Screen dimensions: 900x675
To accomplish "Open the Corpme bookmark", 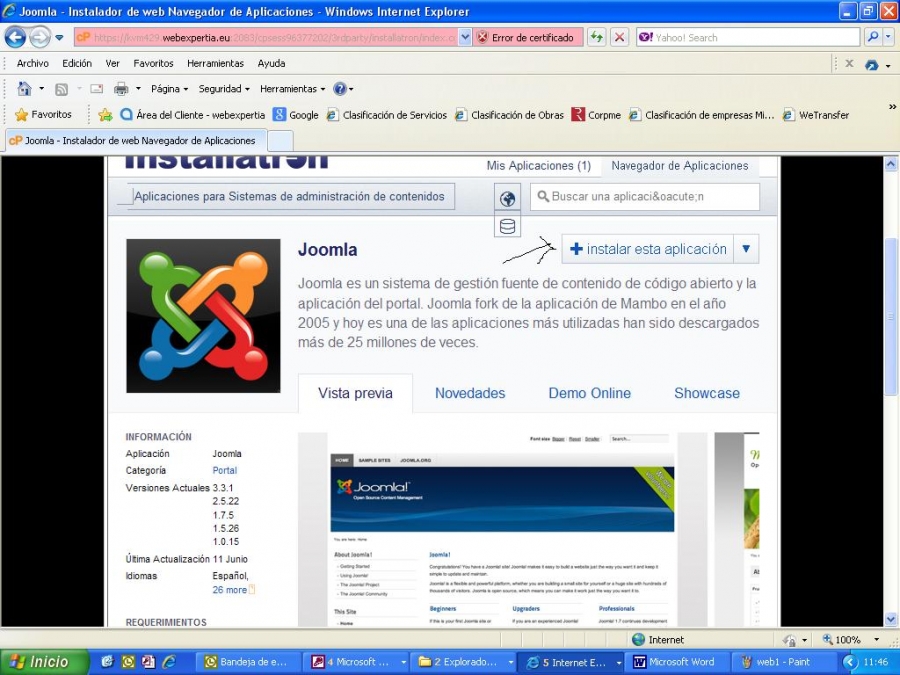I will click(596, 115).
